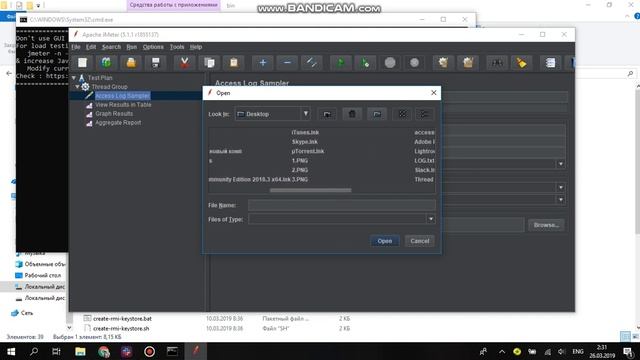The image size is (640, 360).
Task: Click the Collapse All minus icon
Action: point(287,63)
